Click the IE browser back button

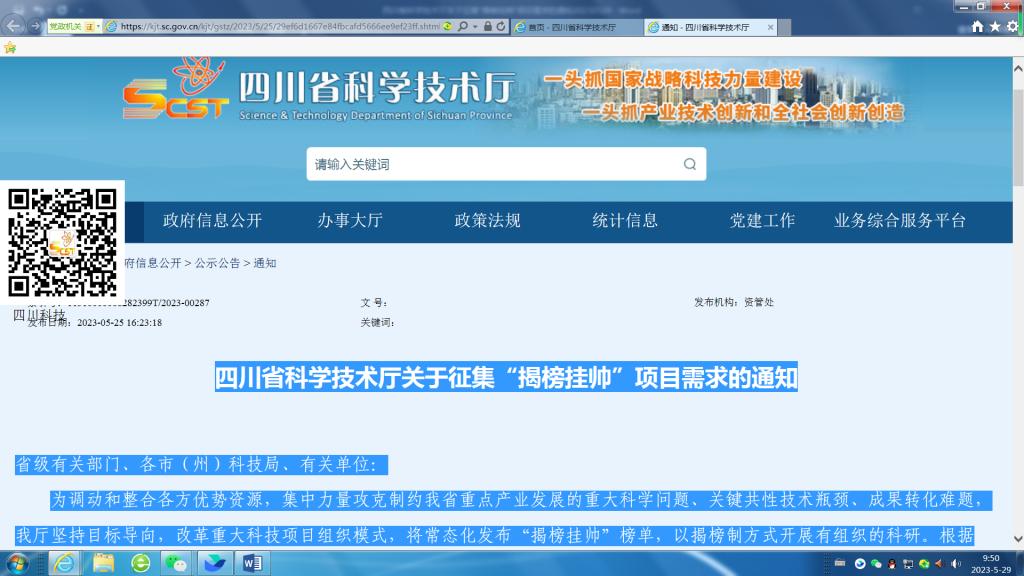pyautogui.click(x=14, y=25)
